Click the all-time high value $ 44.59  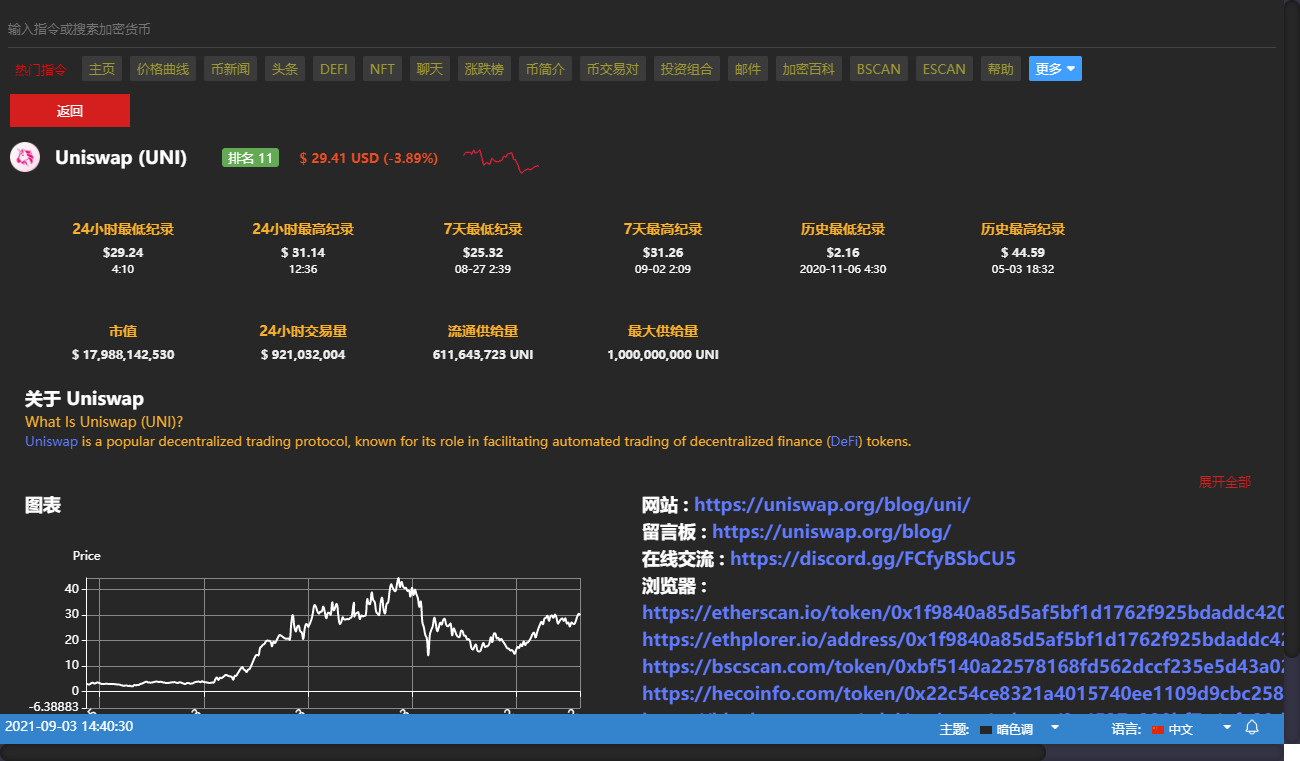coord(1023,253)
